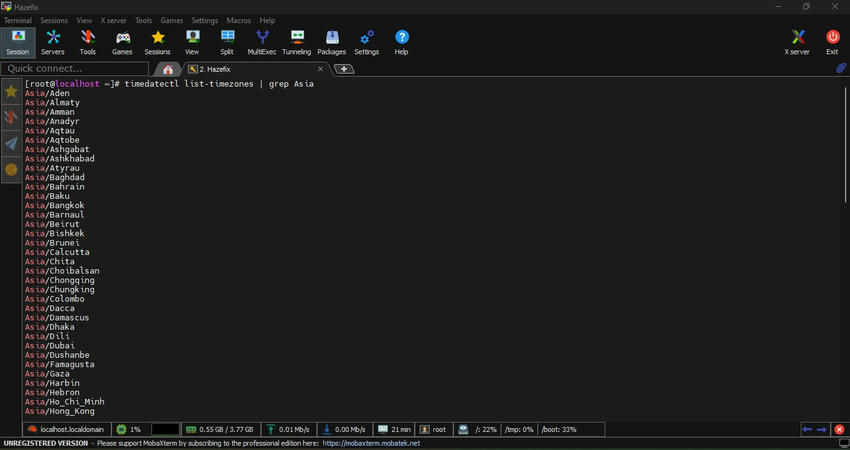
Task: Click the /boot: 33% status entry
Action: tap(559, 429)
